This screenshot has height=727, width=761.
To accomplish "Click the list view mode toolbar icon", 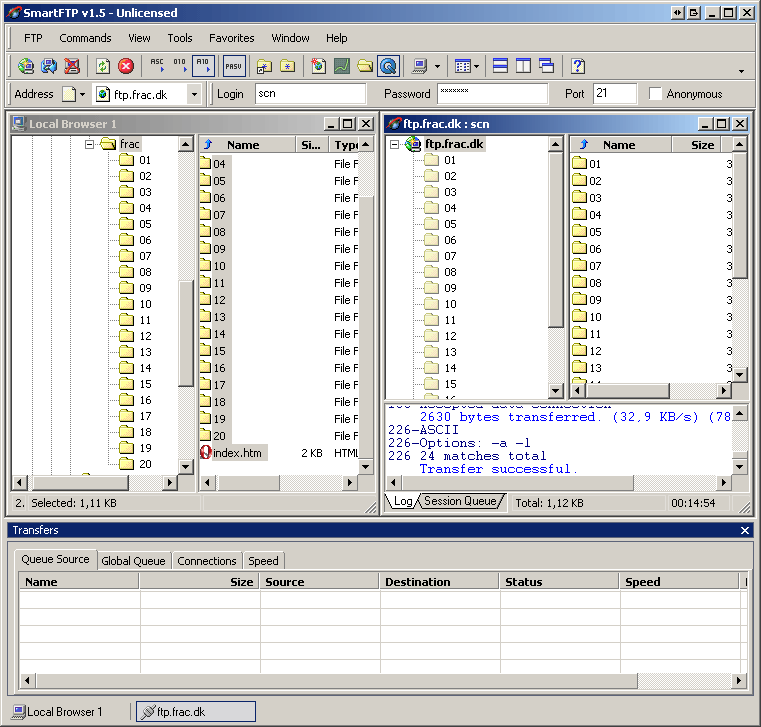I will [463, 66].
